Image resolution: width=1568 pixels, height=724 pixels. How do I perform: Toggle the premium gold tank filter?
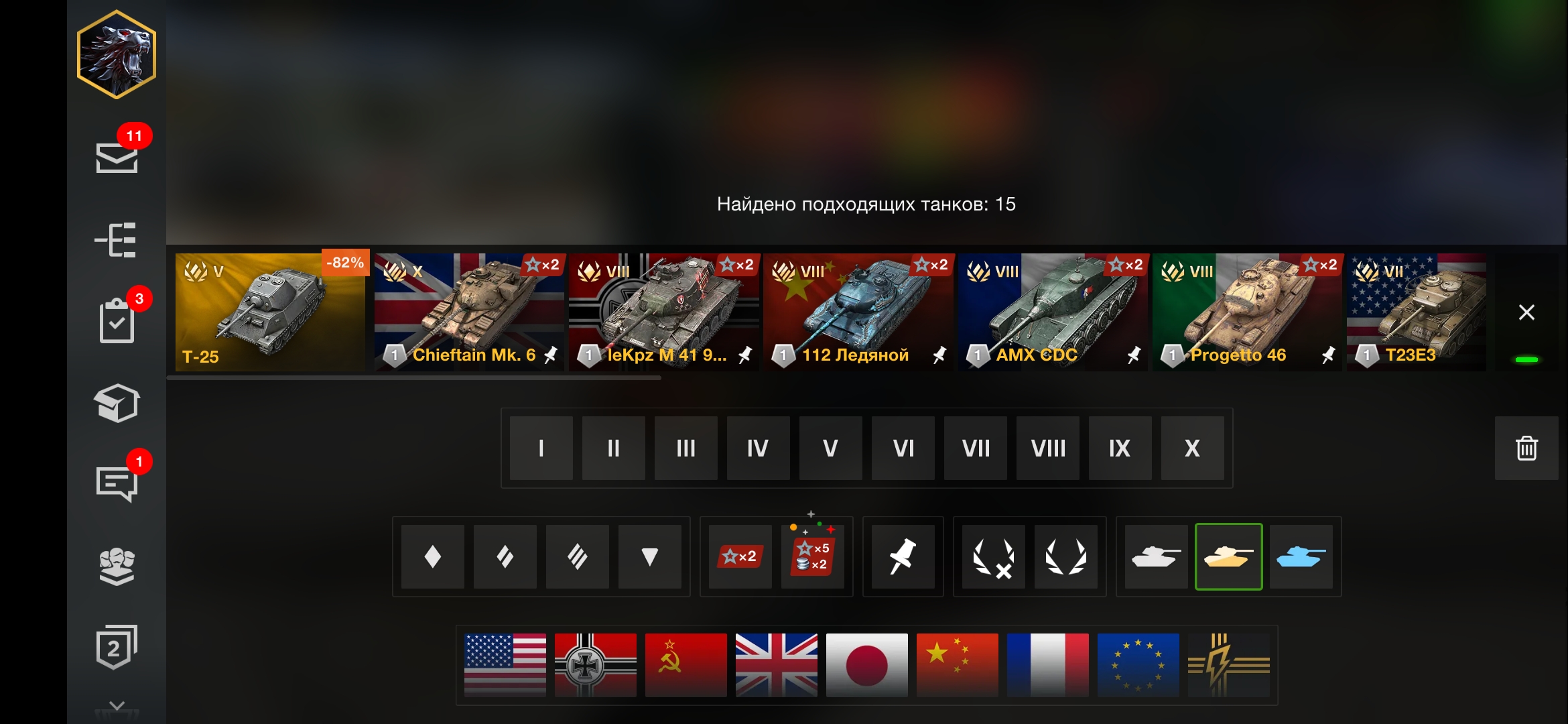[1228, 556]
